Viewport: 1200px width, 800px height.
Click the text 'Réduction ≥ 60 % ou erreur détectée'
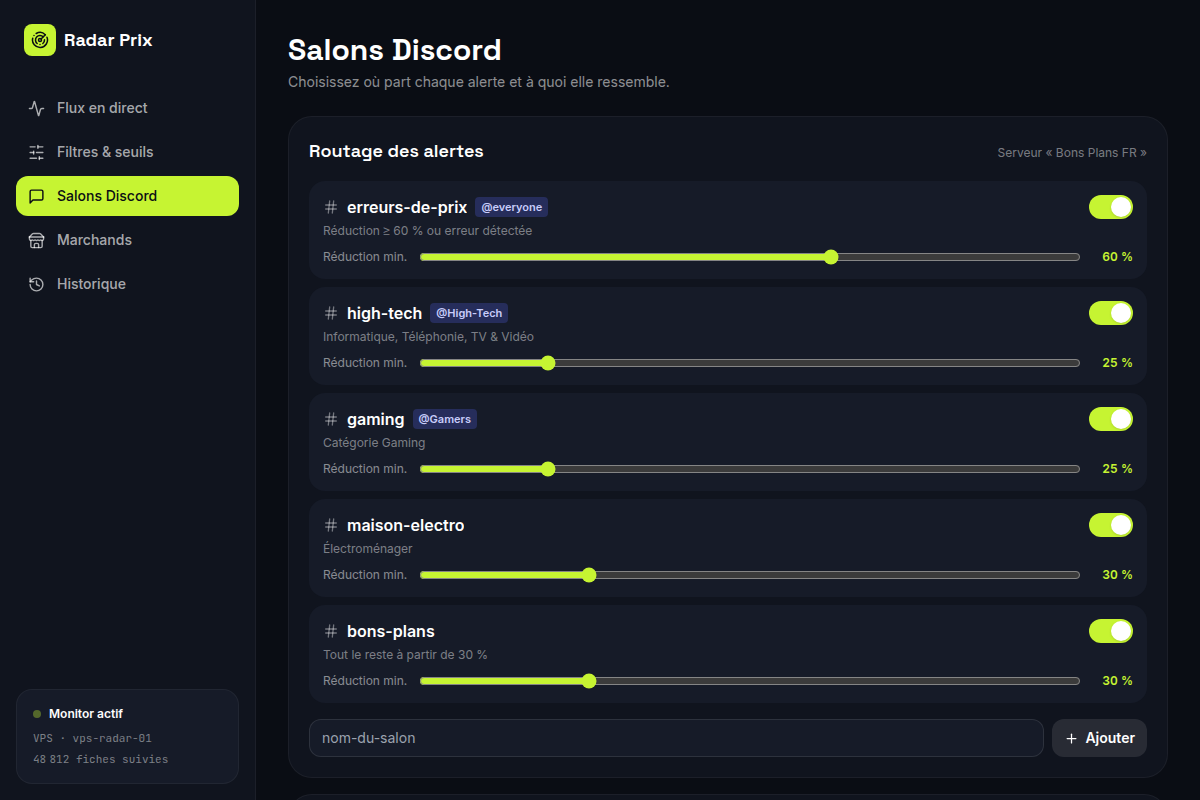(x=427, y=231)
